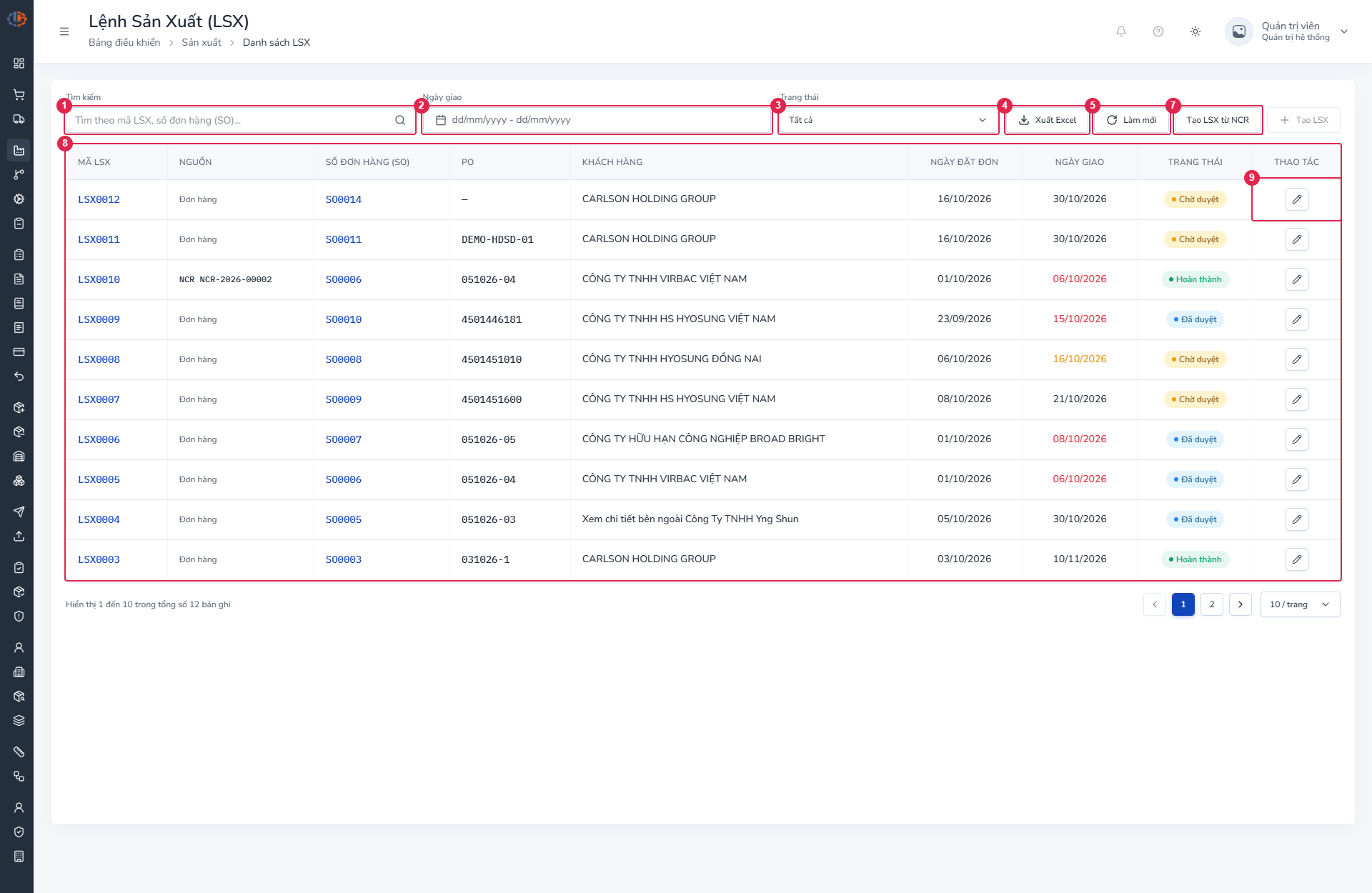1372x893 pixels.
Task: Open sales order SO0008 link
Action: (344, 359)
